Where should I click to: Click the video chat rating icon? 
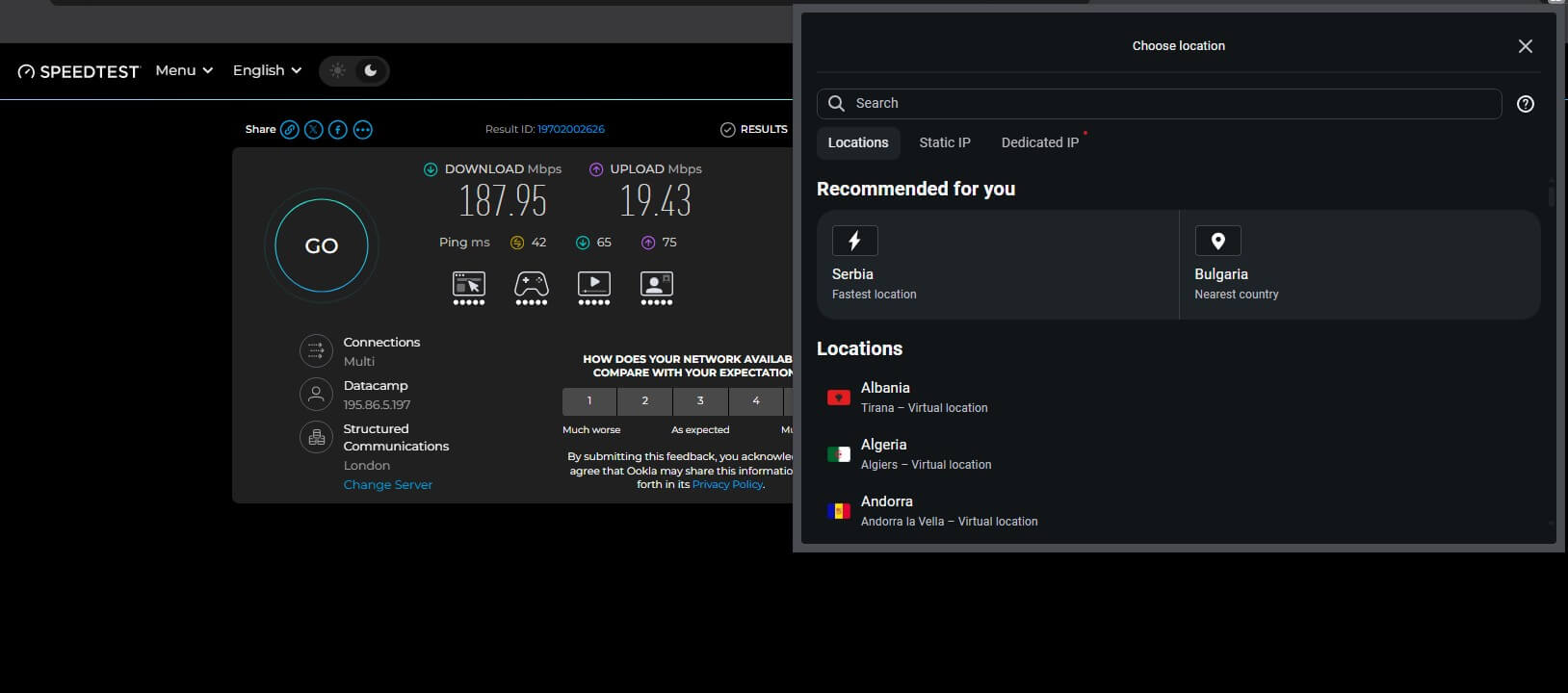click(657, 288)
